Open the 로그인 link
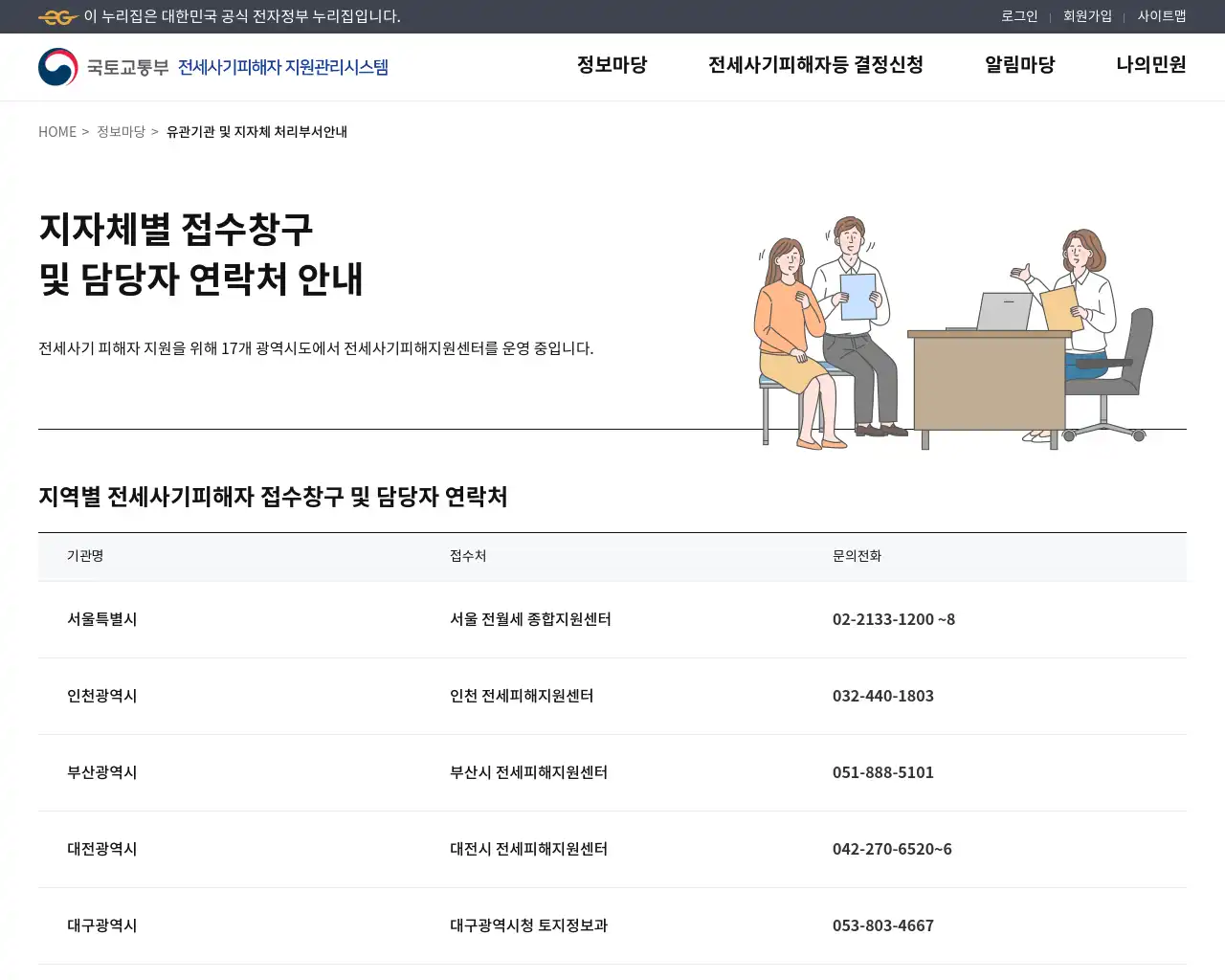1225x980 pixels. click(x=1019, y=16)
